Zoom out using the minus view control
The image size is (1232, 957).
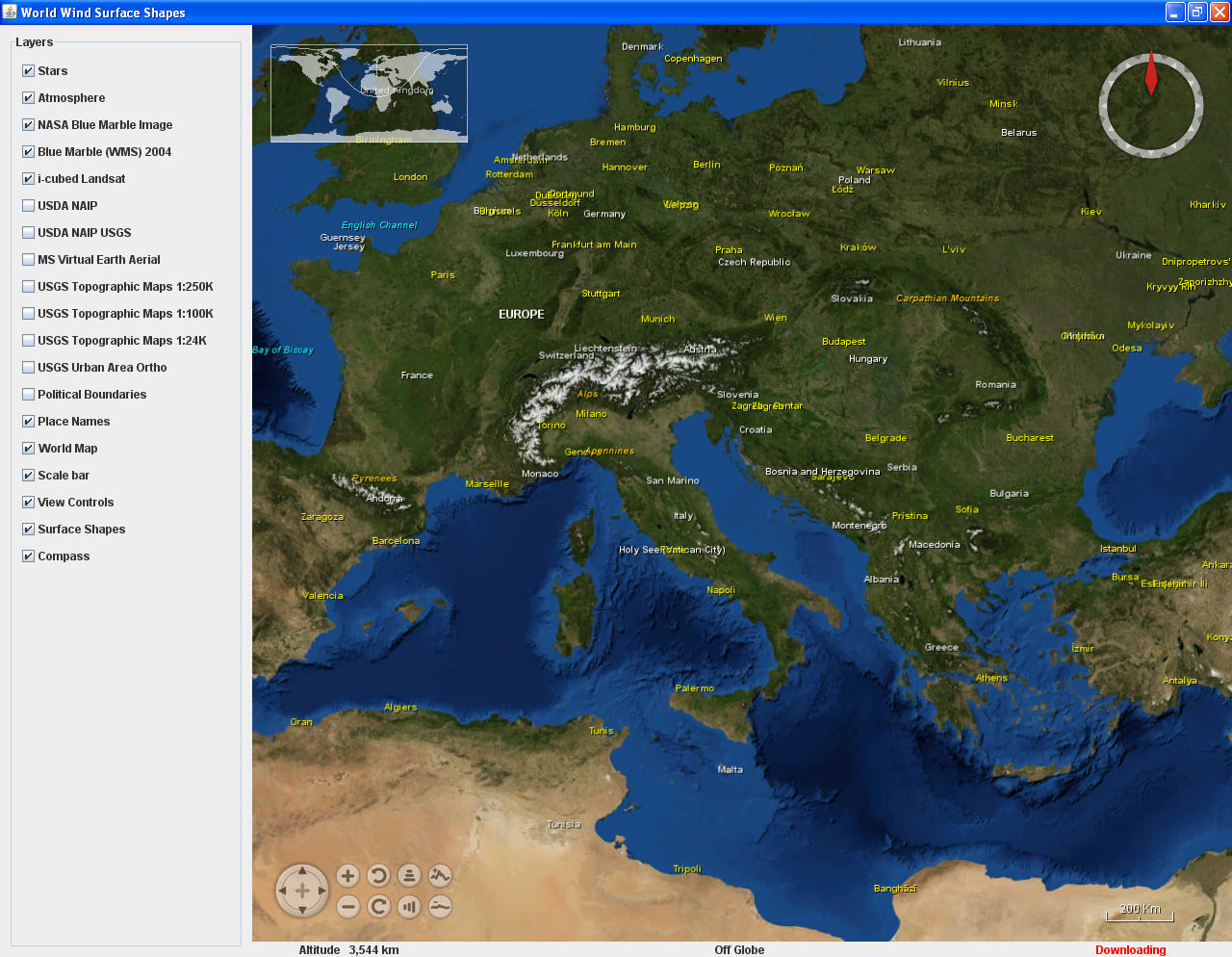347,906
